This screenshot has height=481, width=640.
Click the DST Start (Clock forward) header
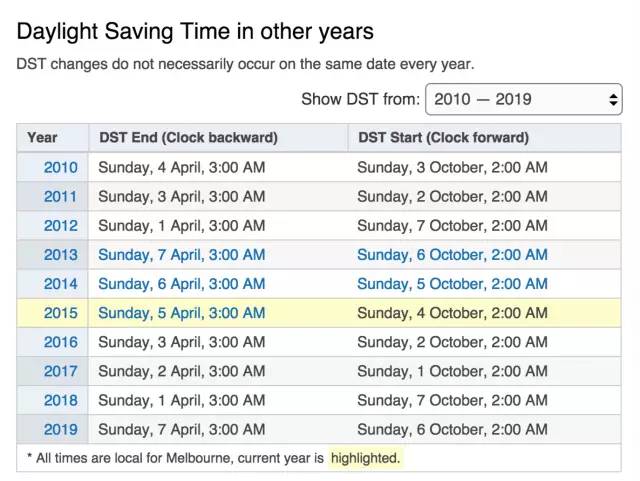(x=443, y=138)
